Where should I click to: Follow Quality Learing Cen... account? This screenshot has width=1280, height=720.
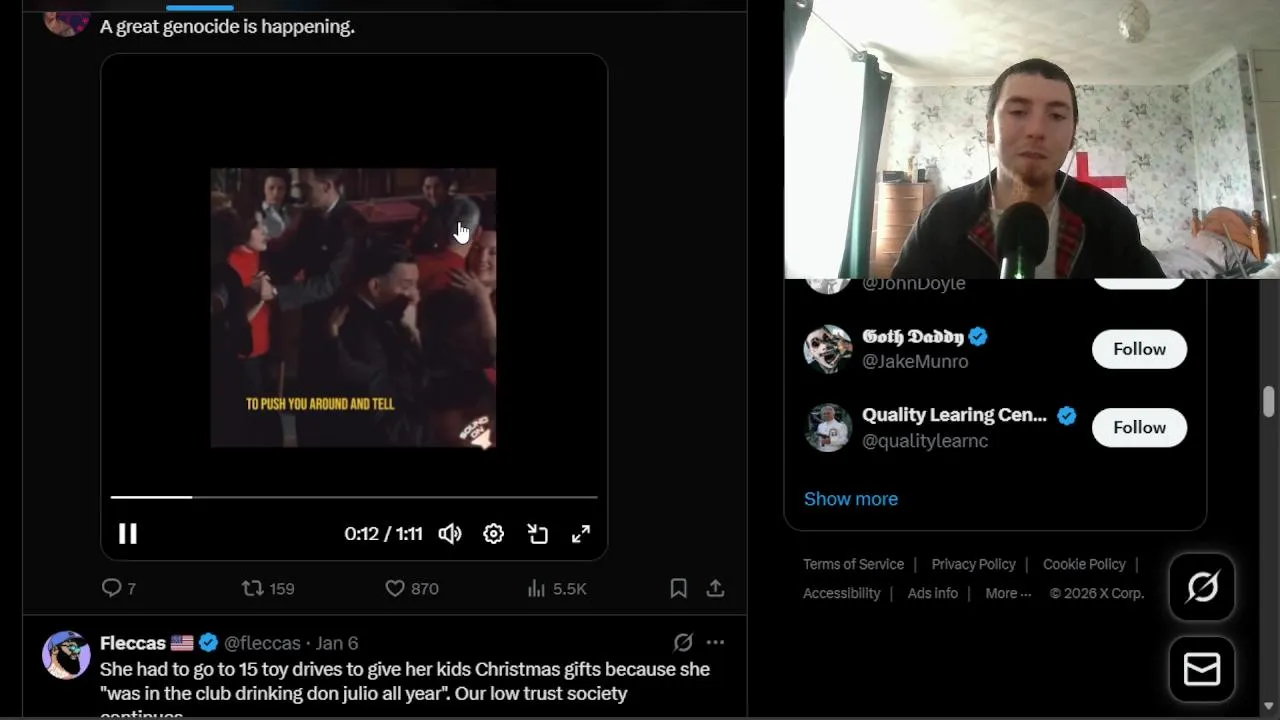pos(1139,427)
